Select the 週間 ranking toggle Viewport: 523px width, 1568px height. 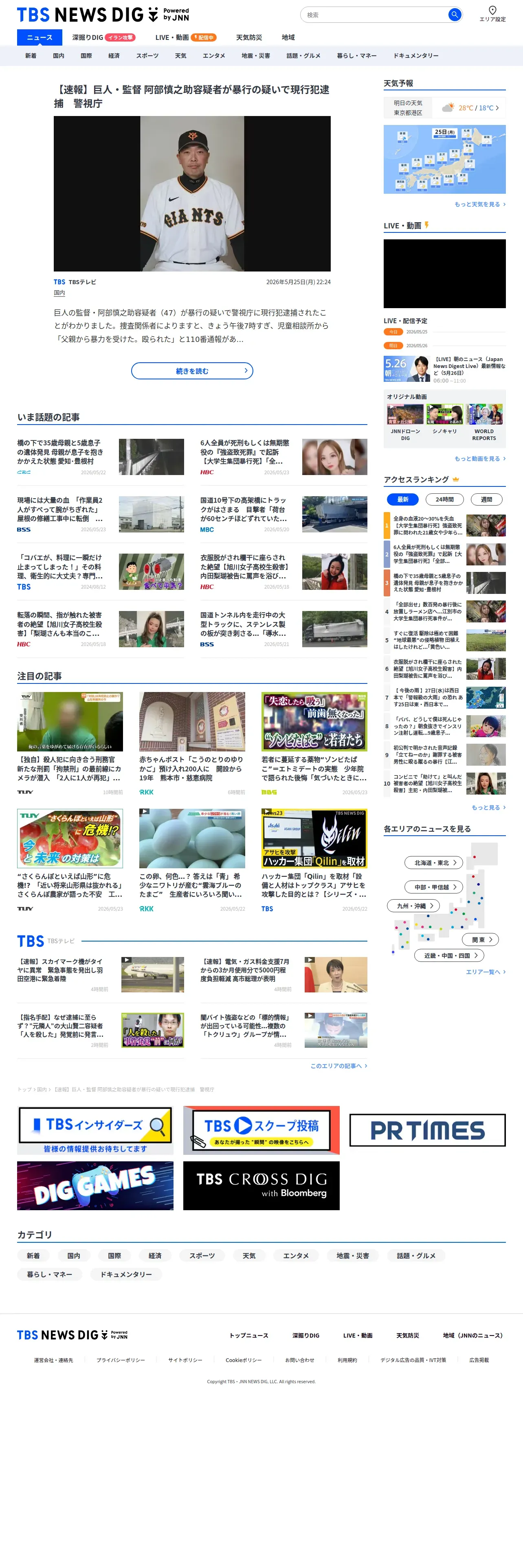tap(486, 500)
